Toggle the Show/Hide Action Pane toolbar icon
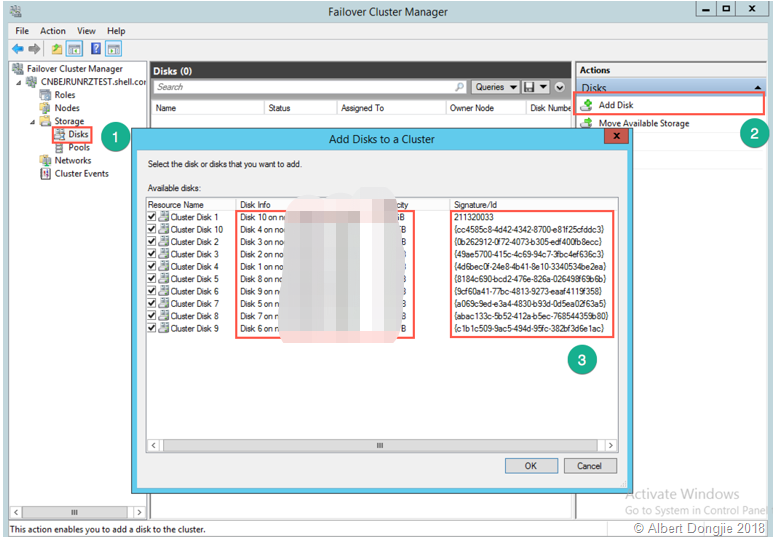773x537 pixels. pos(113,49)
